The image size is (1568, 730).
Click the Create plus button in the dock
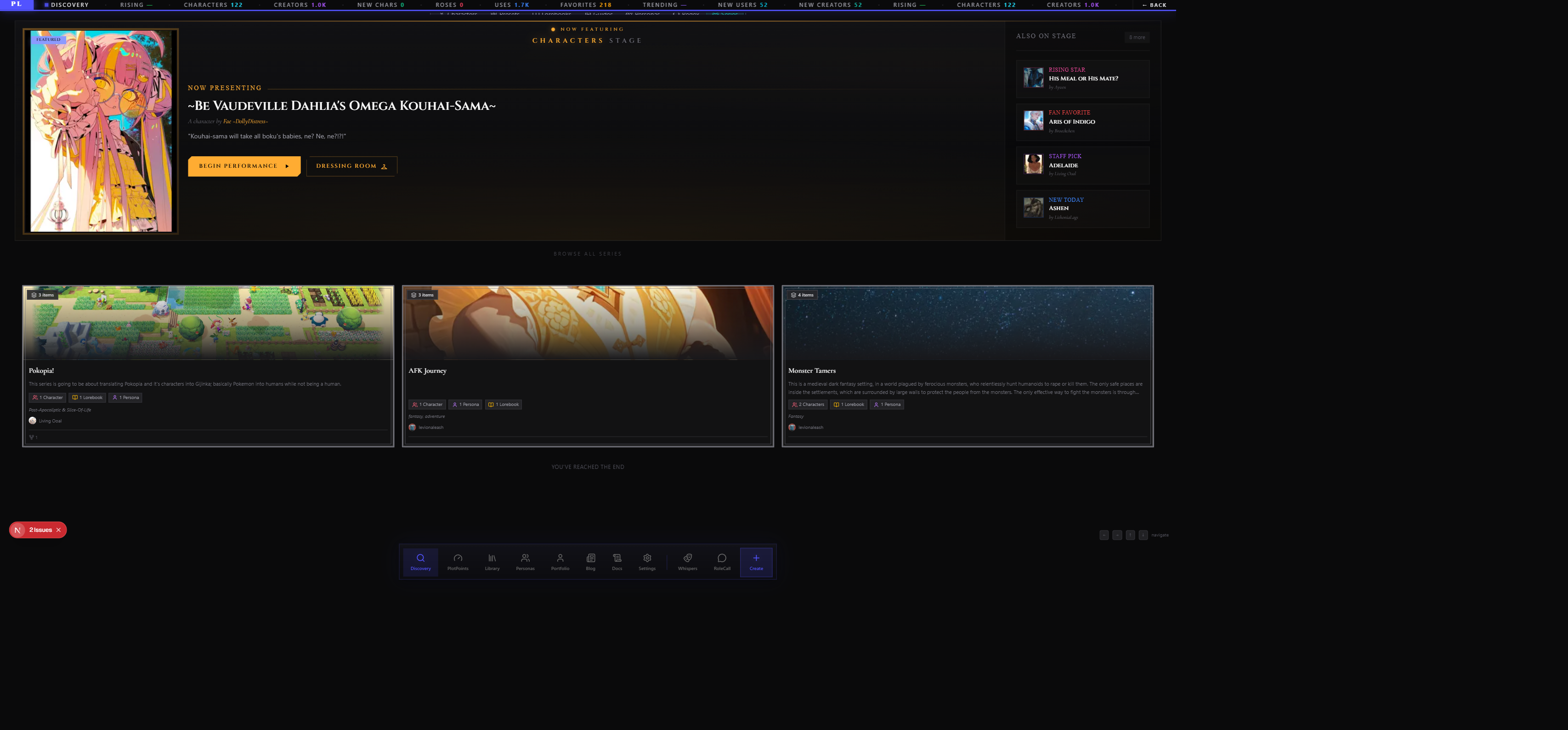coord(756,562)
